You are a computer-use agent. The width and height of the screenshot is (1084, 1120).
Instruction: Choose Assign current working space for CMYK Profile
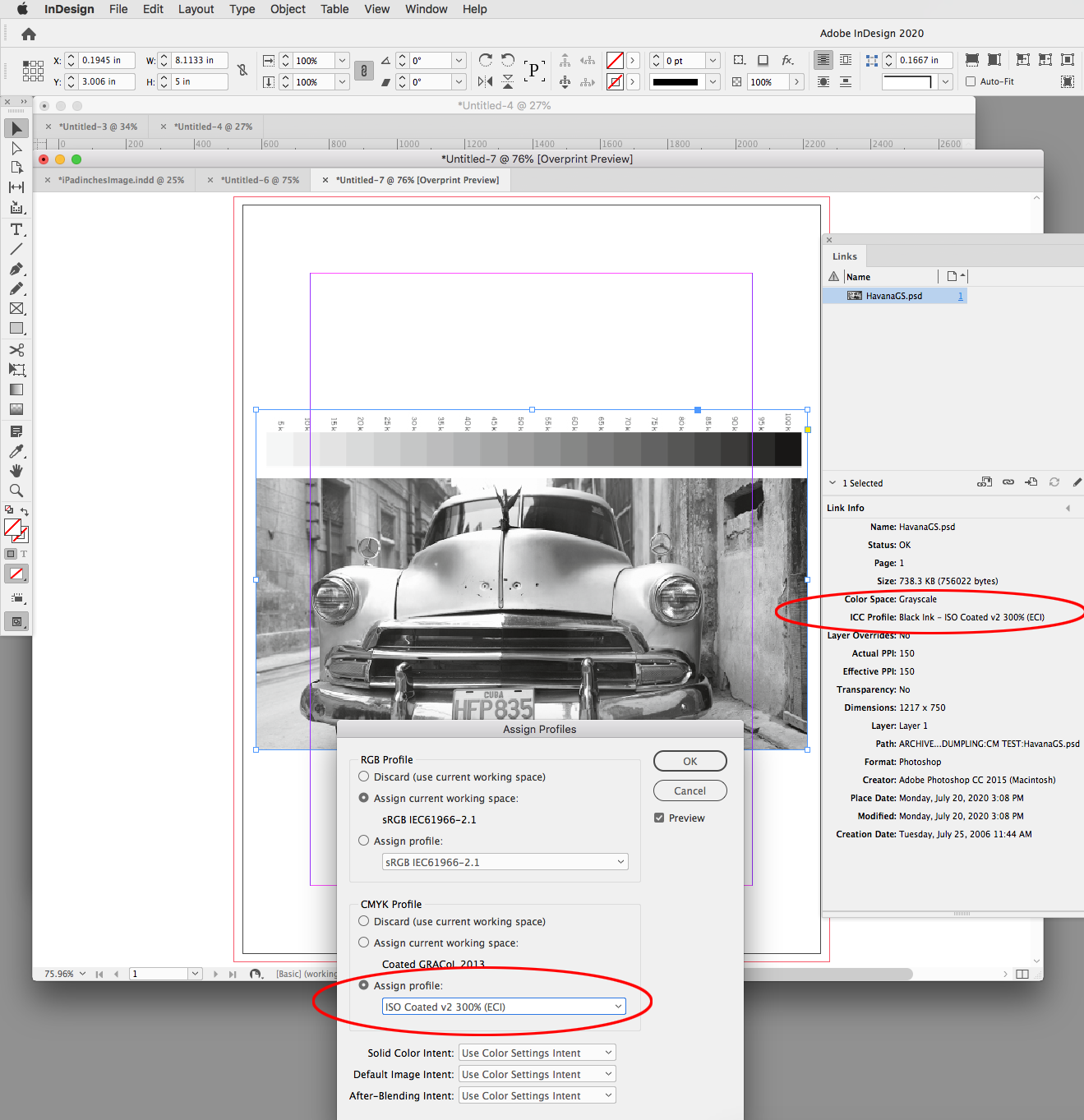[x=363, y=942]
